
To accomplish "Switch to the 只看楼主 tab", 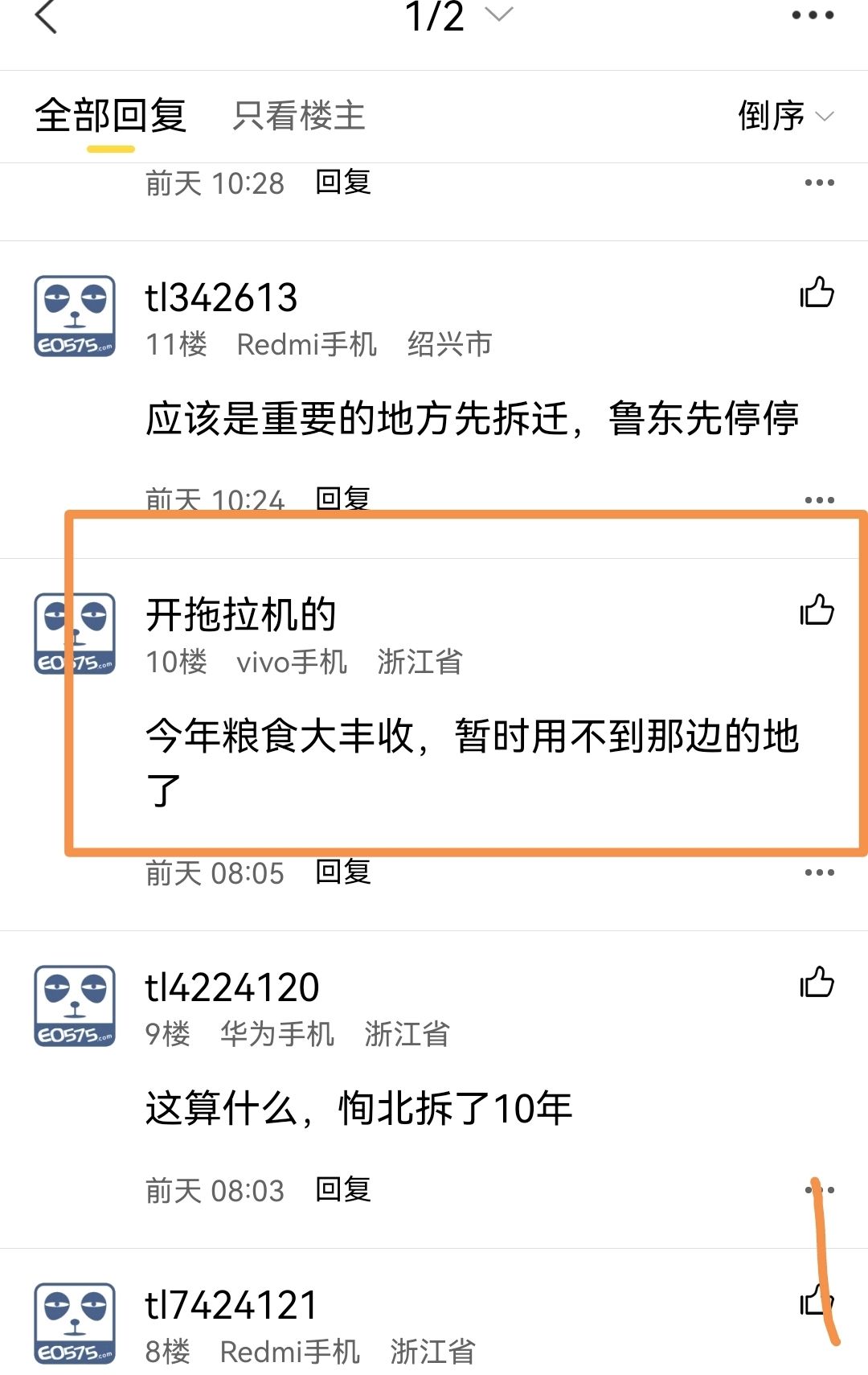I will point(299,116).
